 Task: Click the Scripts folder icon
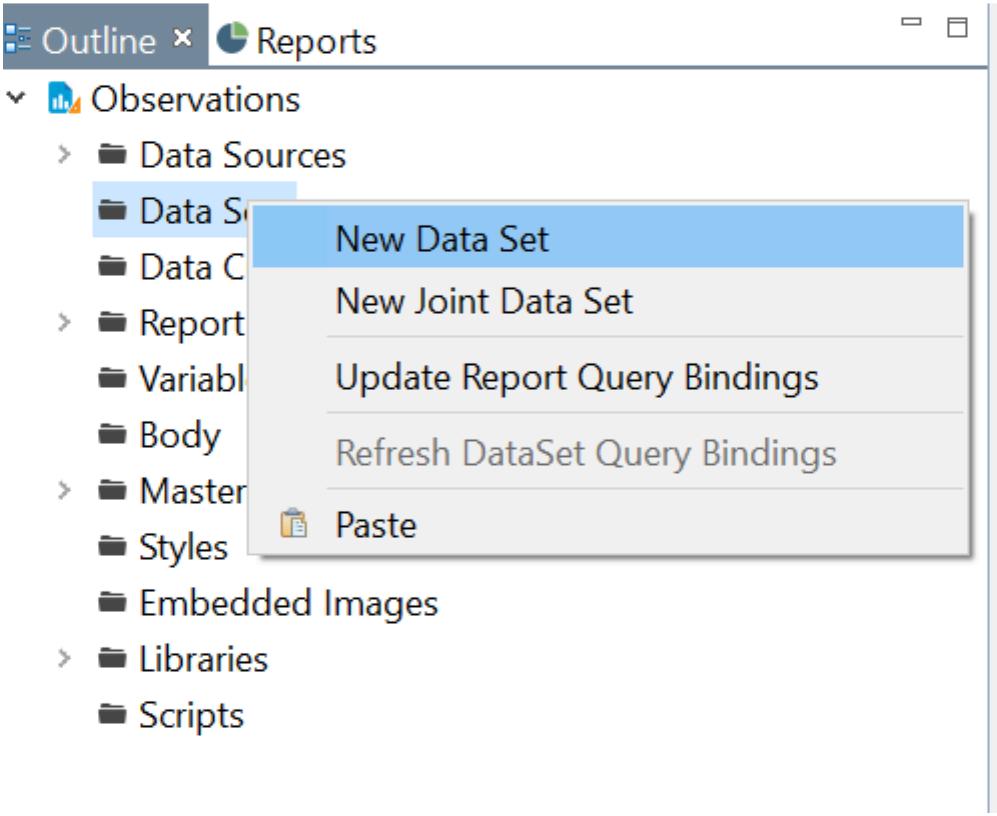[x=113, y=714]
